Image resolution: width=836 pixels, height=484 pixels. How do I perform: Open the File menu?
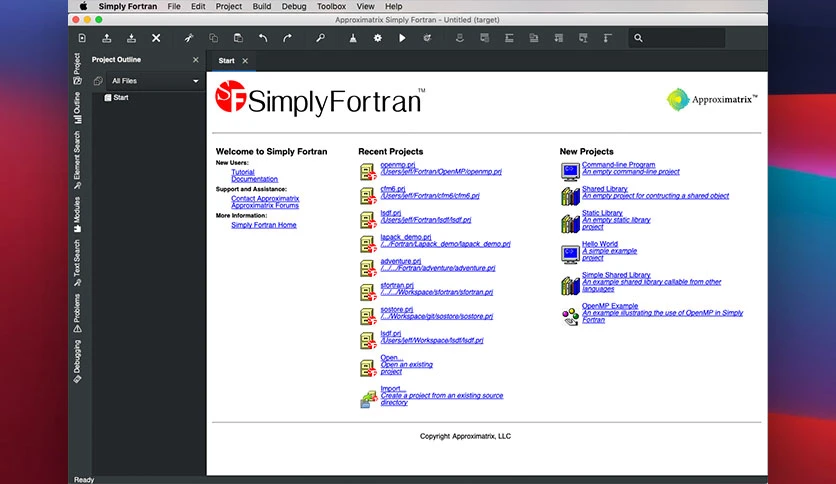click(174, 6)
